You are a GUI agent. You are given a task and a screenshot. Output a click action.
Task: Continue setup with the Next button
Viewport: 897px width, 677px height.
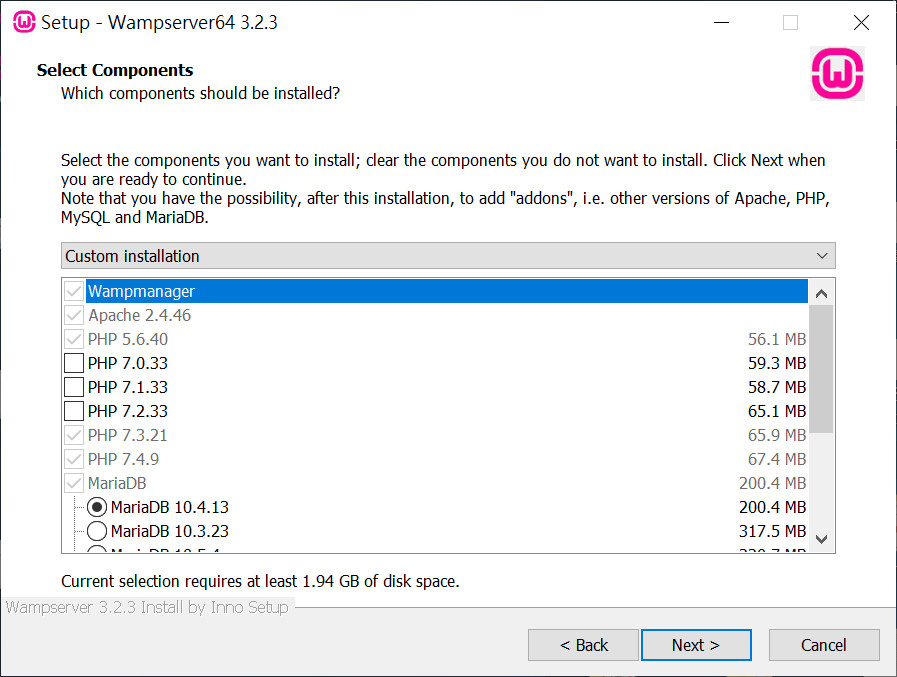point(696,645)
